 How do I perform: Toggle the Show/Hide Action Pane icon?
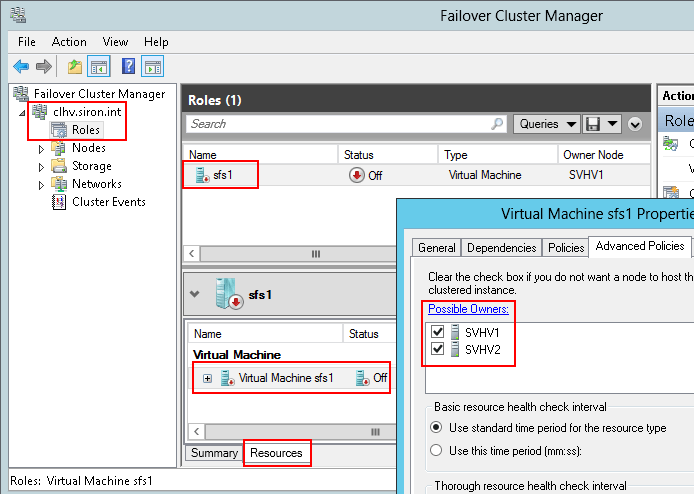tap(153, 67)
